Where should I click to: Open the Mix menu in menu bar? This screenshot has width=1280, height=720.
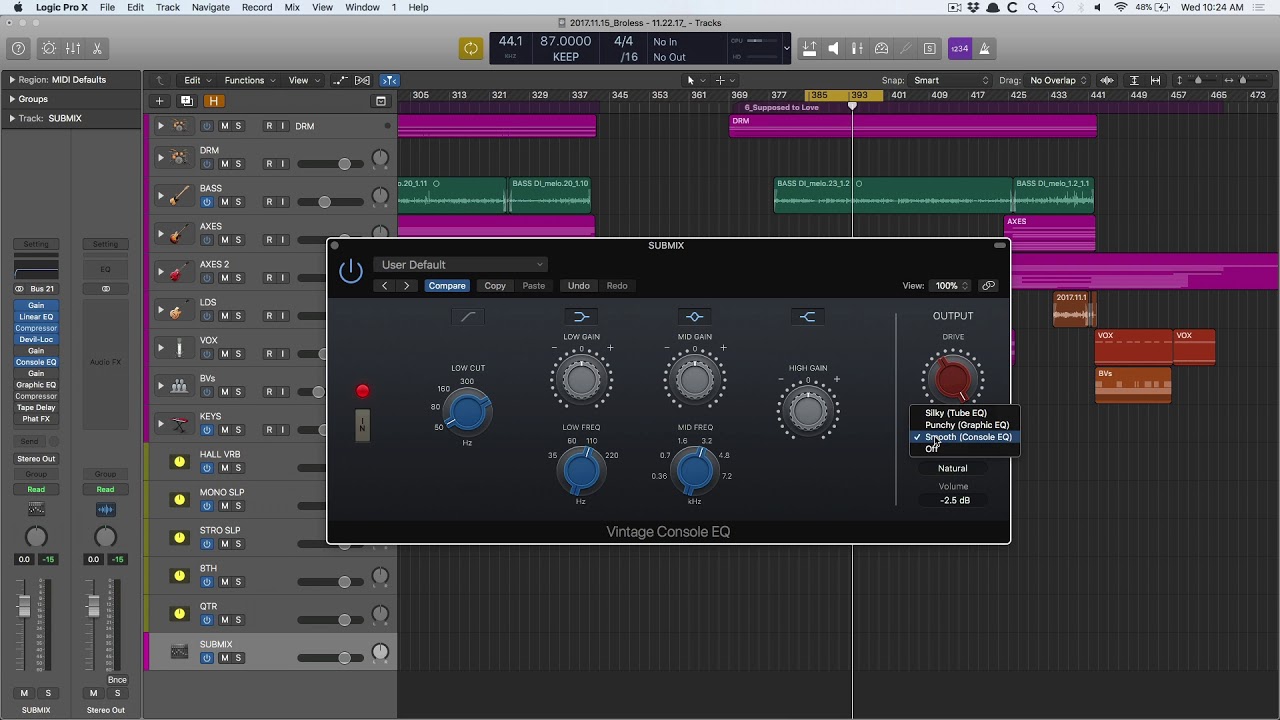(x=292, y=7)
